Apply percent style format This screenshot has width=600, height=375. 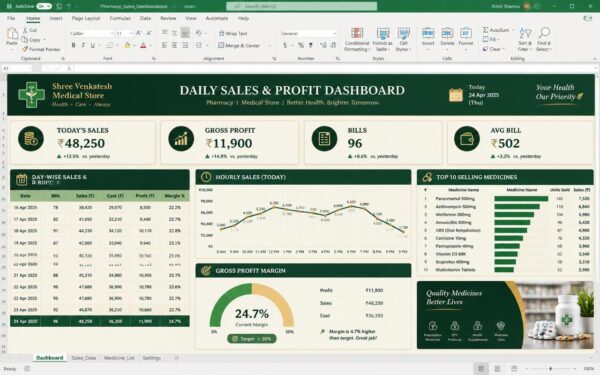pyautogui.click(x=301, y=45)
